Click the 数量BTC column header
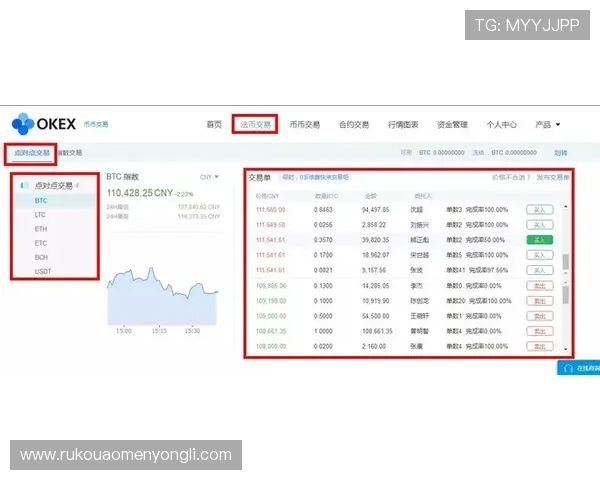 326,196
